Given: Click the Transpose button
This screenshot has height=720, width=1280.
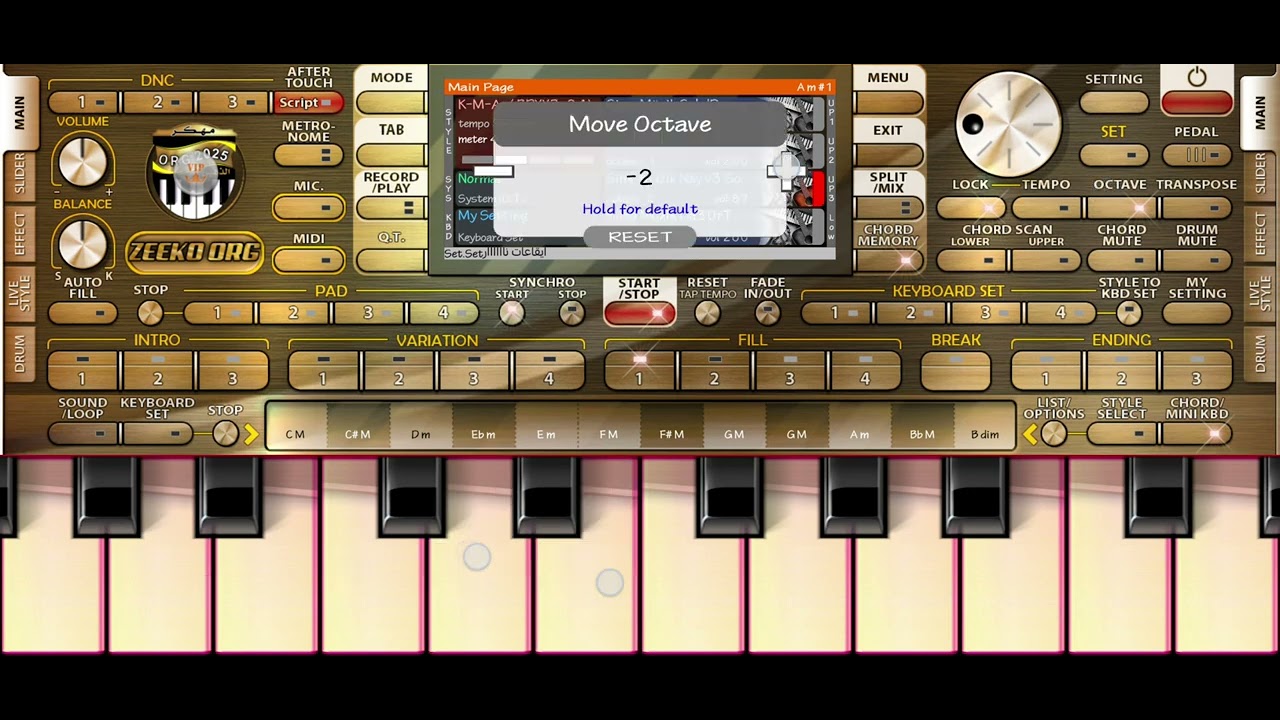Looking at the screenshot, I should pyautogui.click(x=1196, y=208).
